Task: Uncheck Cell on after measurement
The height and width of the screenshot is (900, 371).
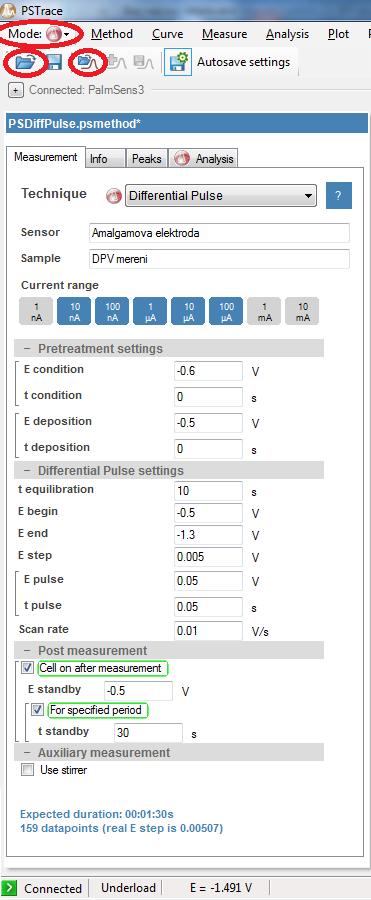Action: pyautogui.click(x=28, y=668)
